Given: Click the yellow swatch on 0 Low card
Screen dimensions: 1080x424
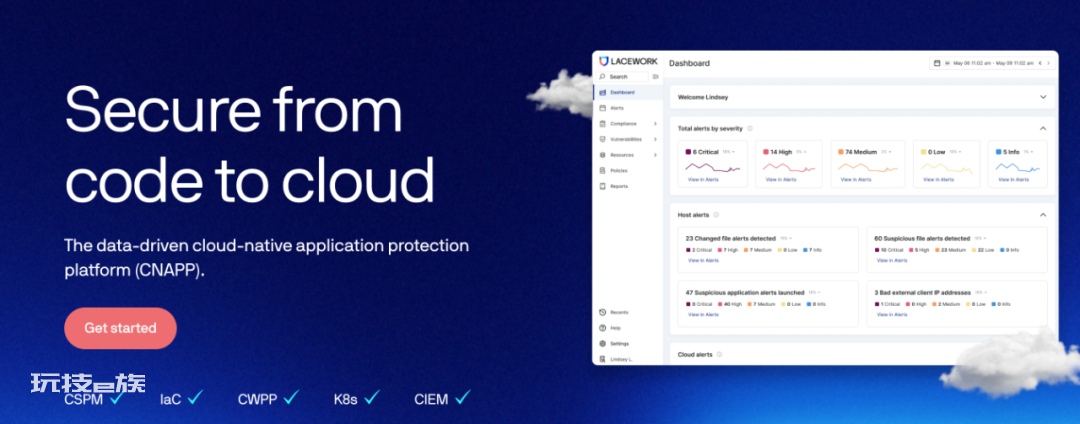Looking at the screenshot, I should pyautogui.click(x=924, y=151).
